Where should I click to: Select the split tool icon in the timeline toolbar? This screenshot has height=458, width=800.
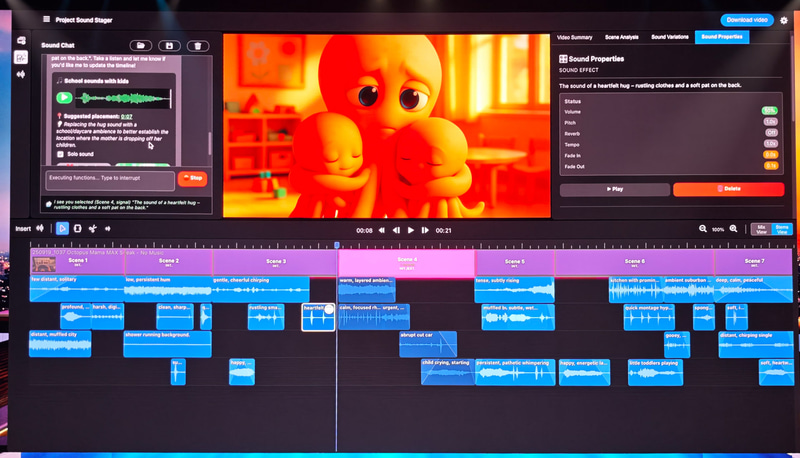[92, 228]
